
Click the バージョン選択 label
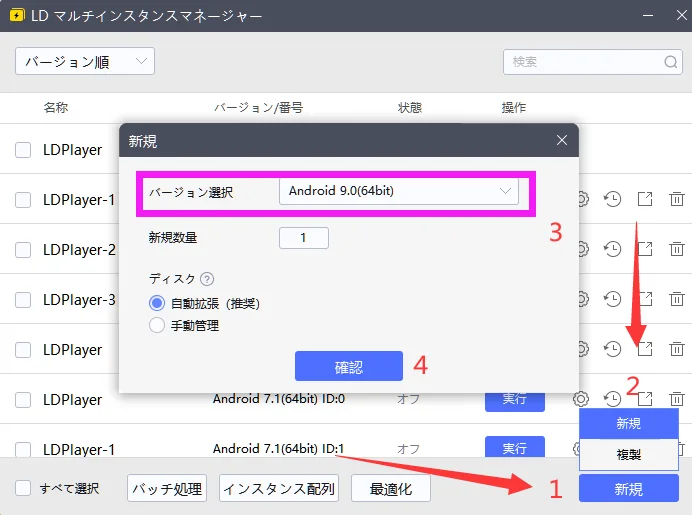191,192
